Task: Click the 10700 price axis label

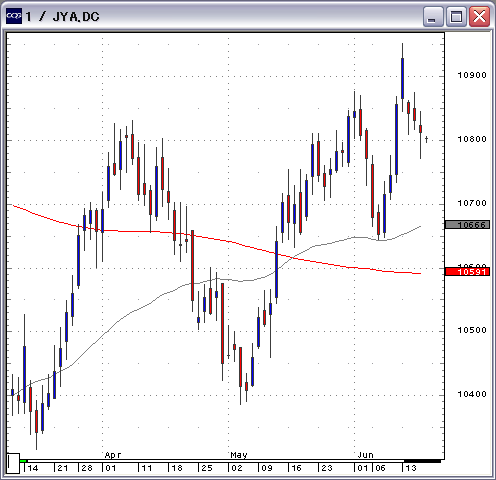Action: pyautogui.click(x=472, y=203)
